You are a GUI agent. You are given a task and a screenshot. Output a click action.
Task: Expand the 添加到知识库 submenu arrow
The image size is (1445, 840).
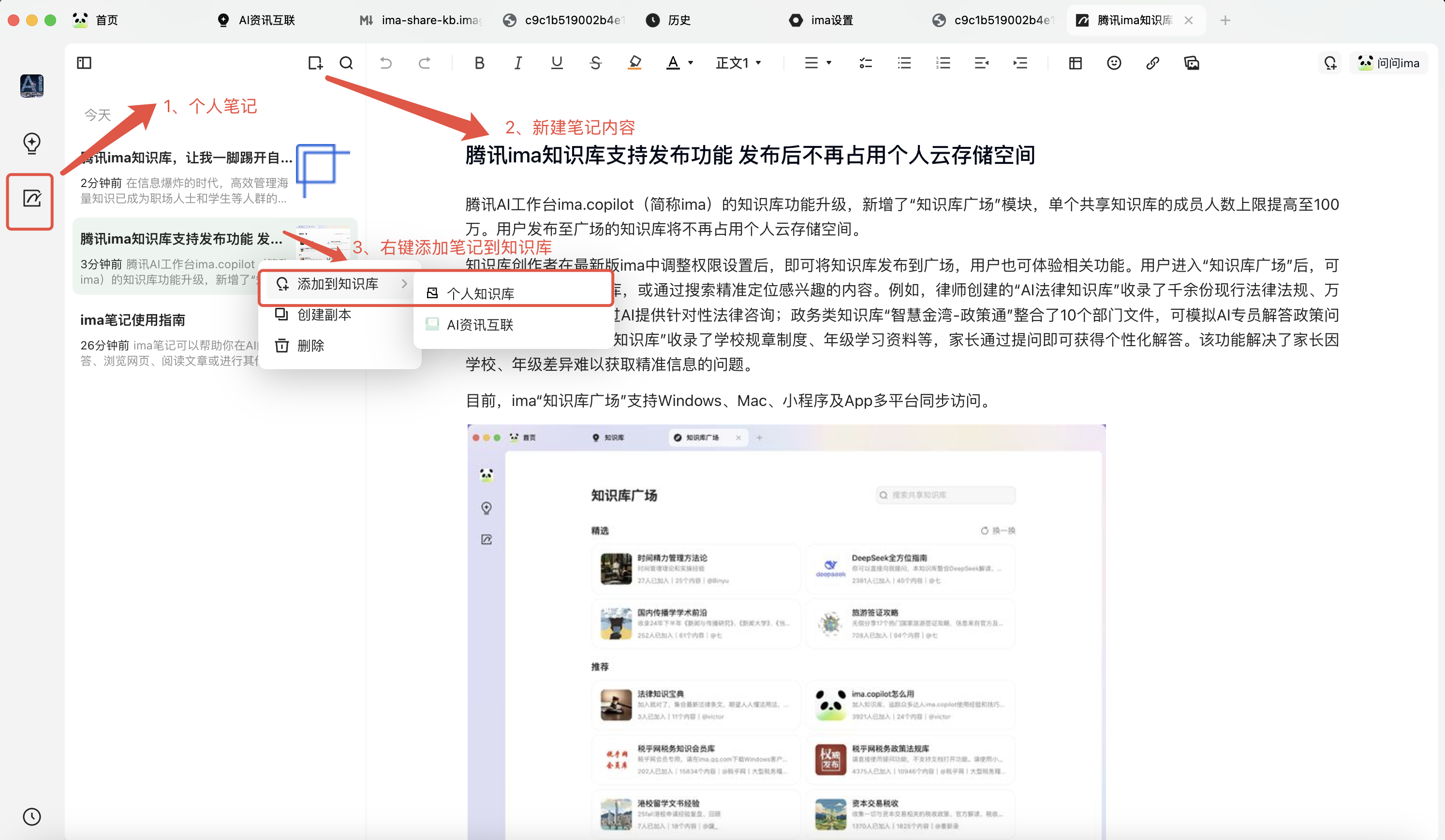[x=404, y=284]
